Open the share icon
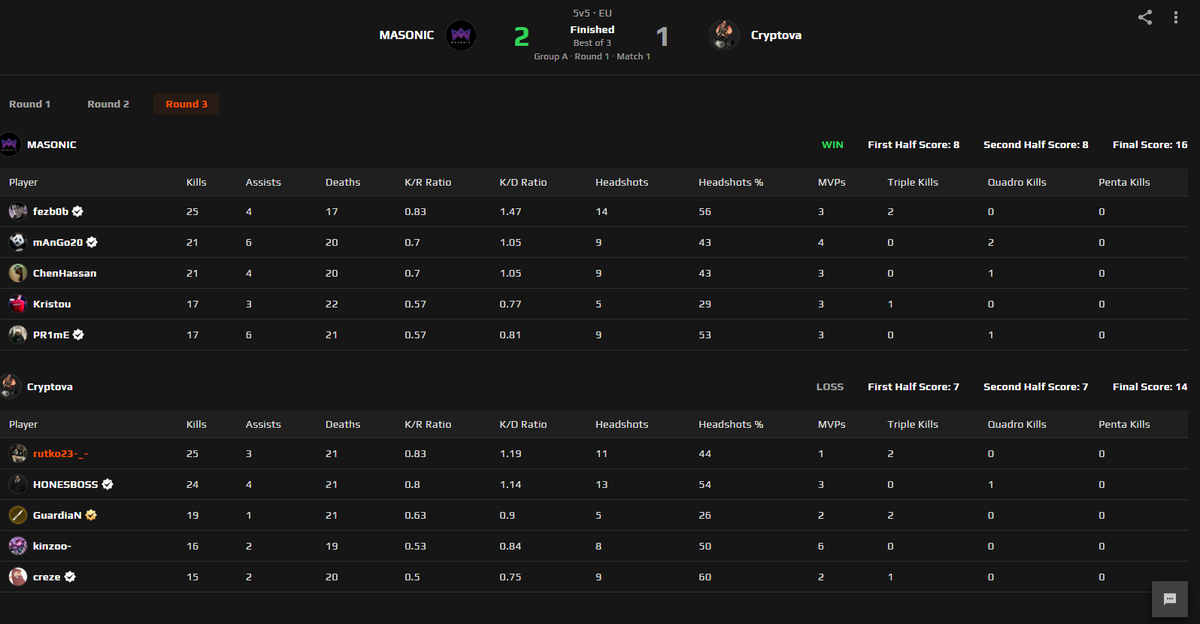 pos(1145,17)
